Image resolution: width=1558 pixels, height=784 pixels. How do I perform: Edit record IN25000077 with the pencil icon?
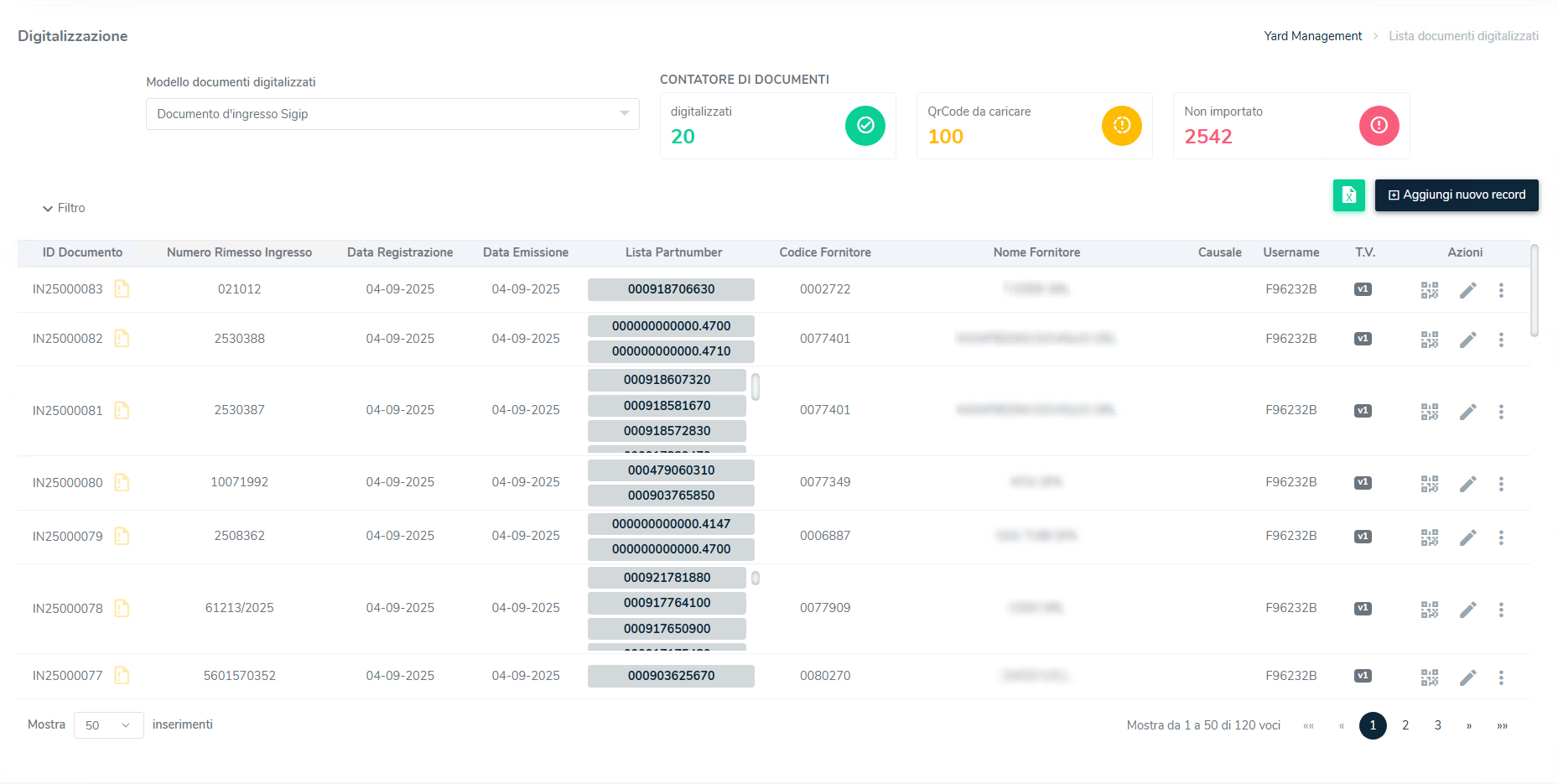pos(1467,678)
